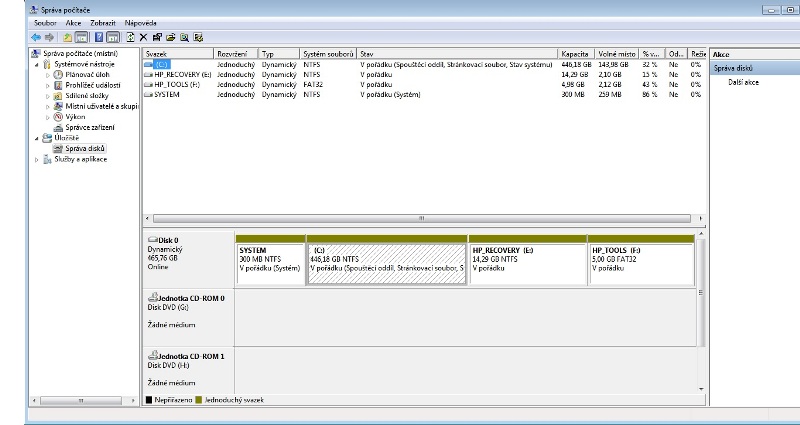The width and height of the screenshot is (800, 425).
Task: Expand the Plánovač úloh tree node
Action: pos(48,75)
